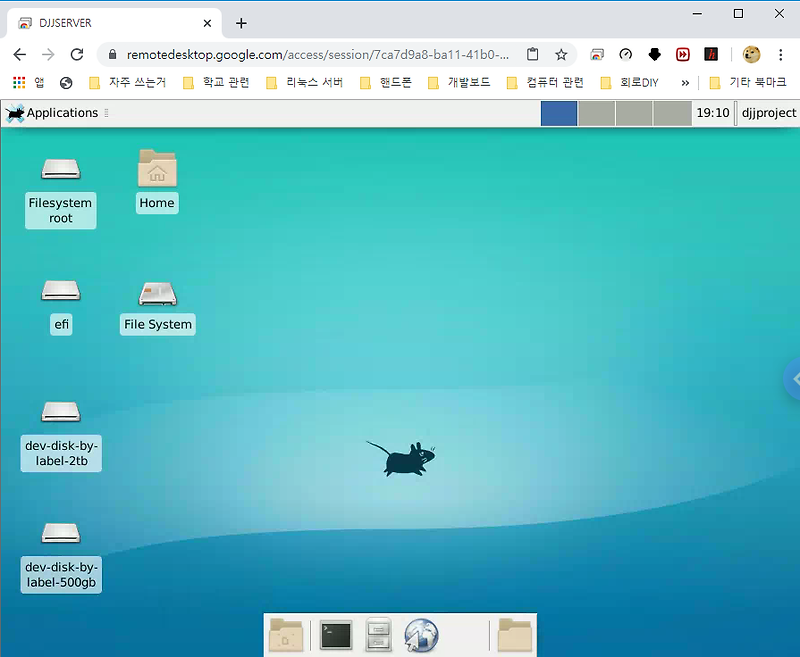800x657 pixels.
Task: Reload the remote desktop page
Action: (x=77, y=55)
